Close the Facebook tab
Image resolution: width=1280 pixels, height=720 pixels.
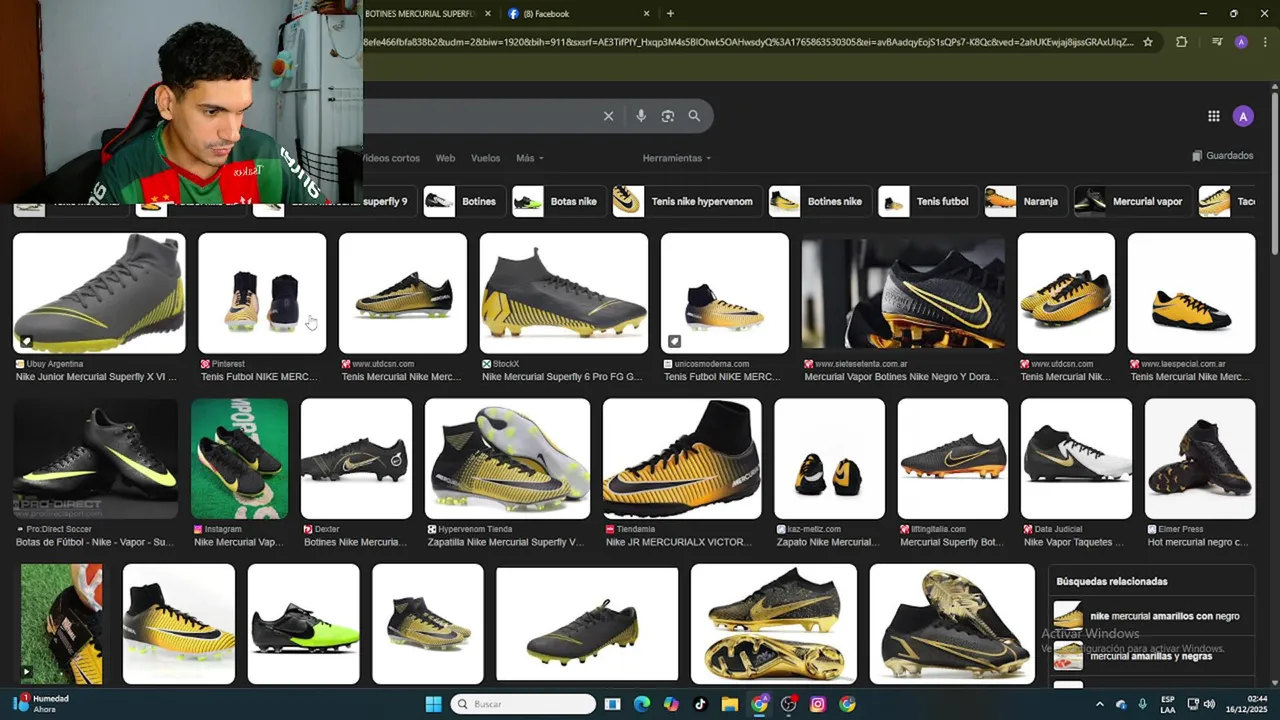(x=646, y=14)
